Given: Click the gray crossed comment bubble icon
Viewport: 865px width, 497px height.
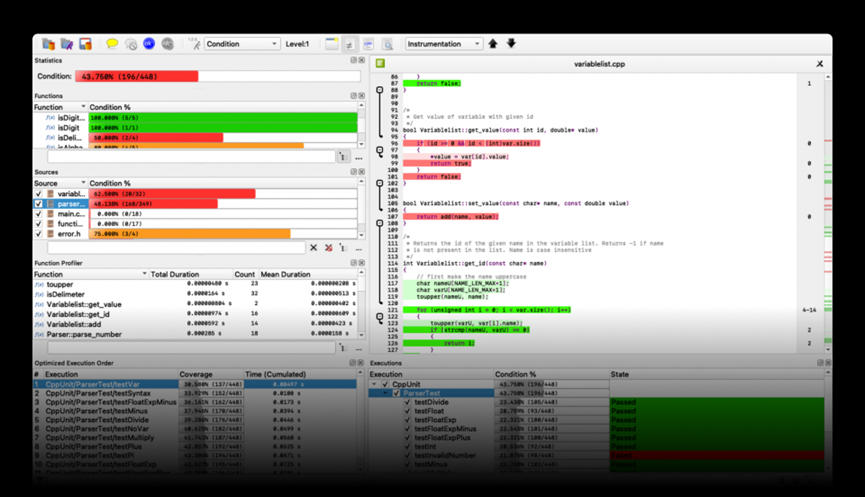Looking at the screenshot, I should [x=131, y=44].
